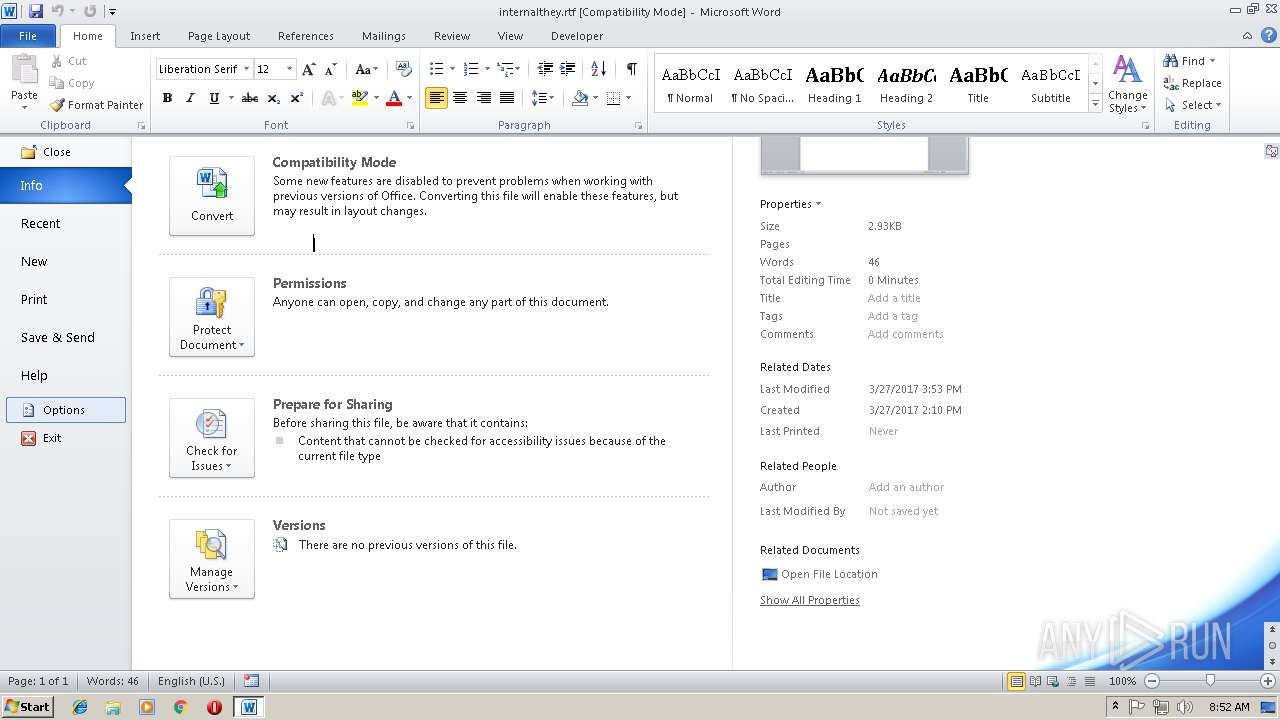The image size is (1280, 720).
Task: Open the Manage Versions menu
Action: pyautogui.click(x=212, y=559)
